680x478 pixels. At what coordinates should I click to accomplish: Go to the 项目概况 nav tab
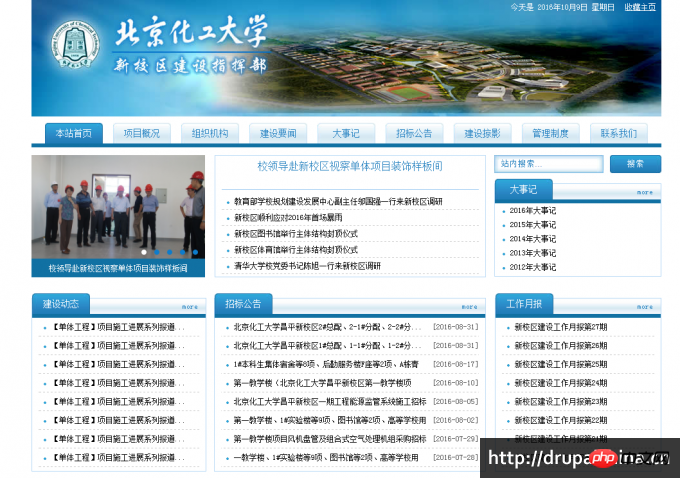[142, 133]
